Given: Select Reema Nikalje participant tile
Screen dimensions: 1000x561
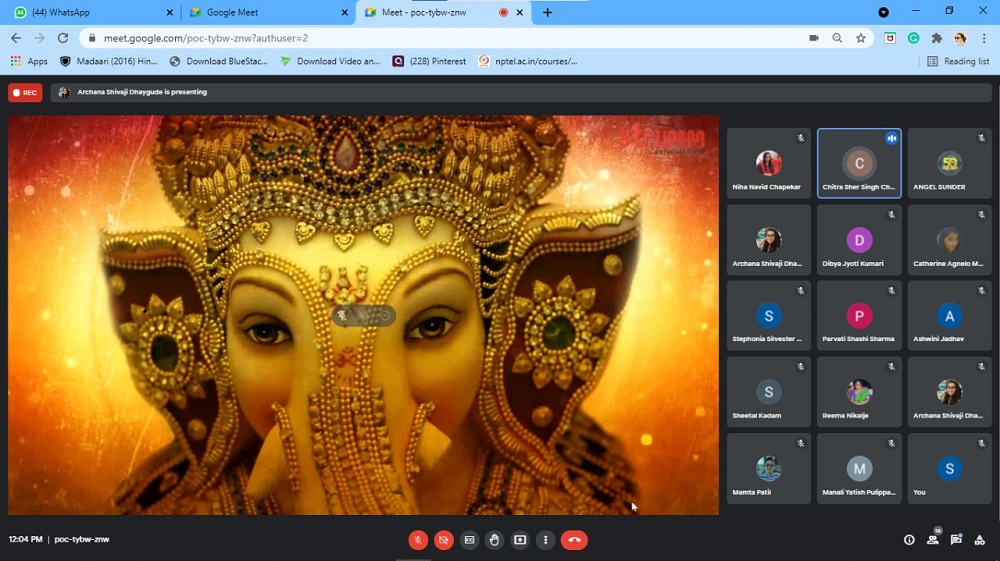Looking at the screenshot, I should click(859, 392).
